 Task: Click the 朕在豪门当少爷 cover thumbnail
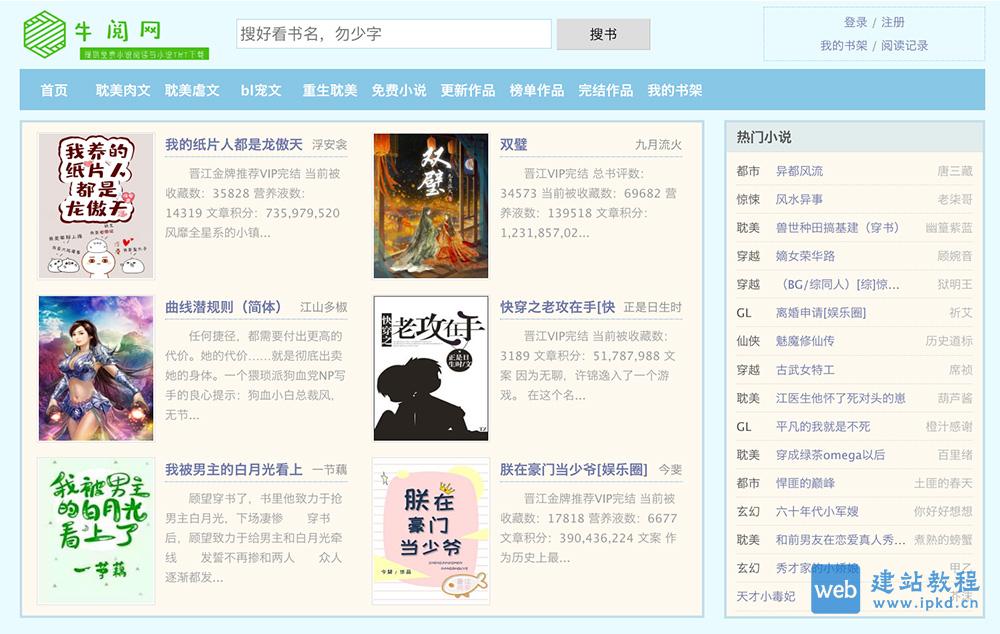pyautogui.click(x=430, y=531)
